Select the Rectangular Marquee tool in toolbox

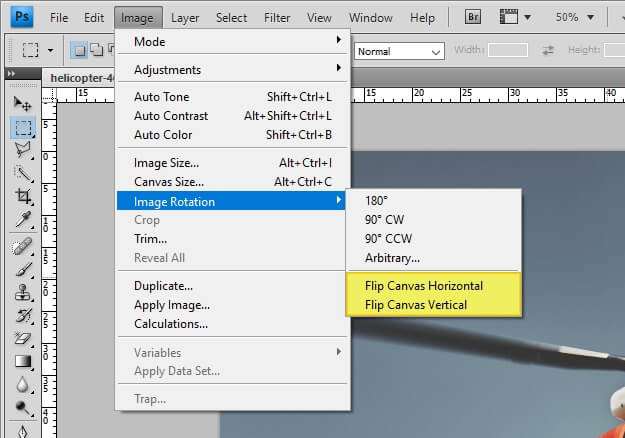(23, 128)
